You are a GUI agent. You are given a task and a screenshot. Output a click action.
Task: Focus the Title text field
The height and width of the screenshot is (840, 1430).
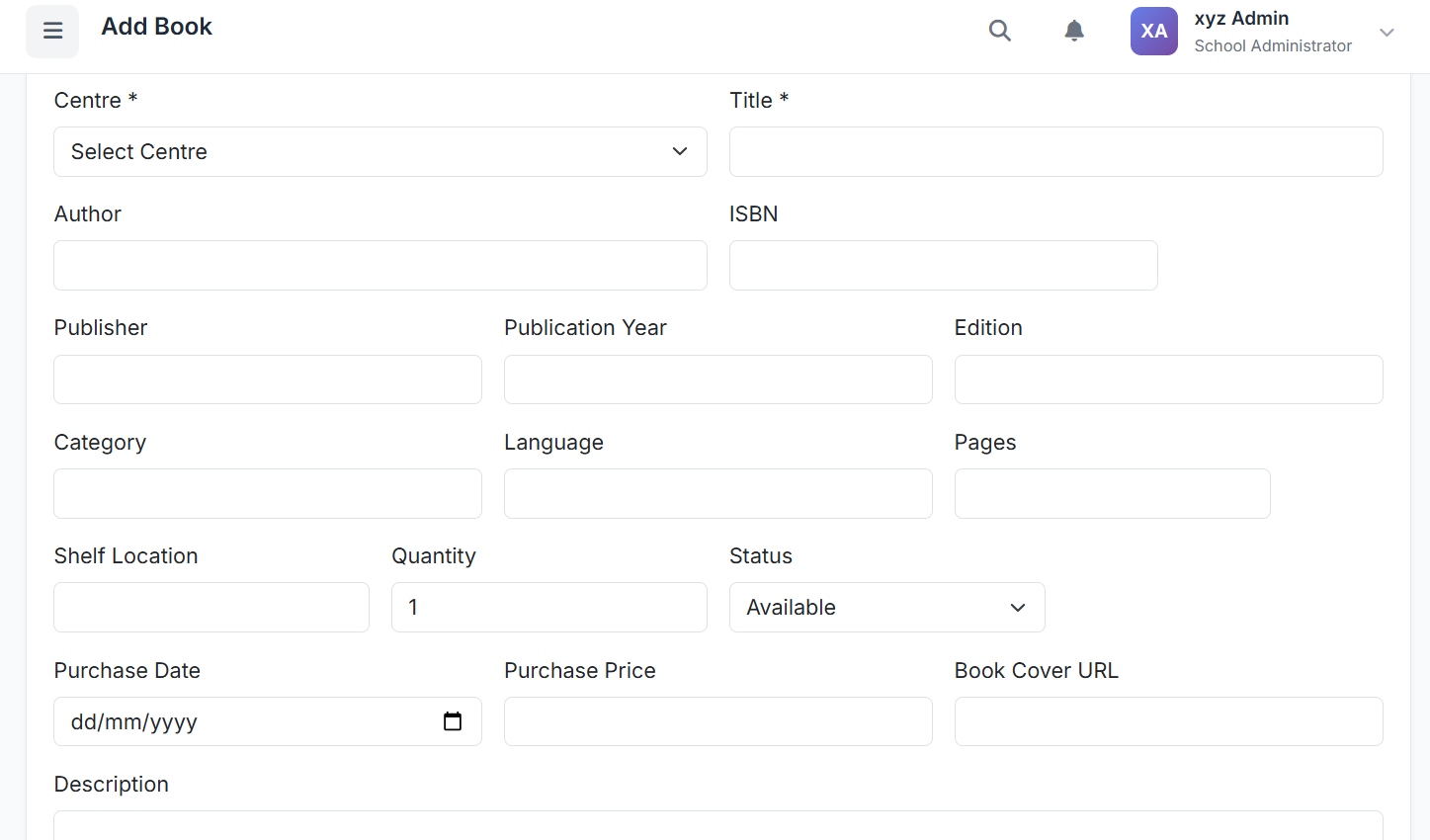click(1055, 152)
